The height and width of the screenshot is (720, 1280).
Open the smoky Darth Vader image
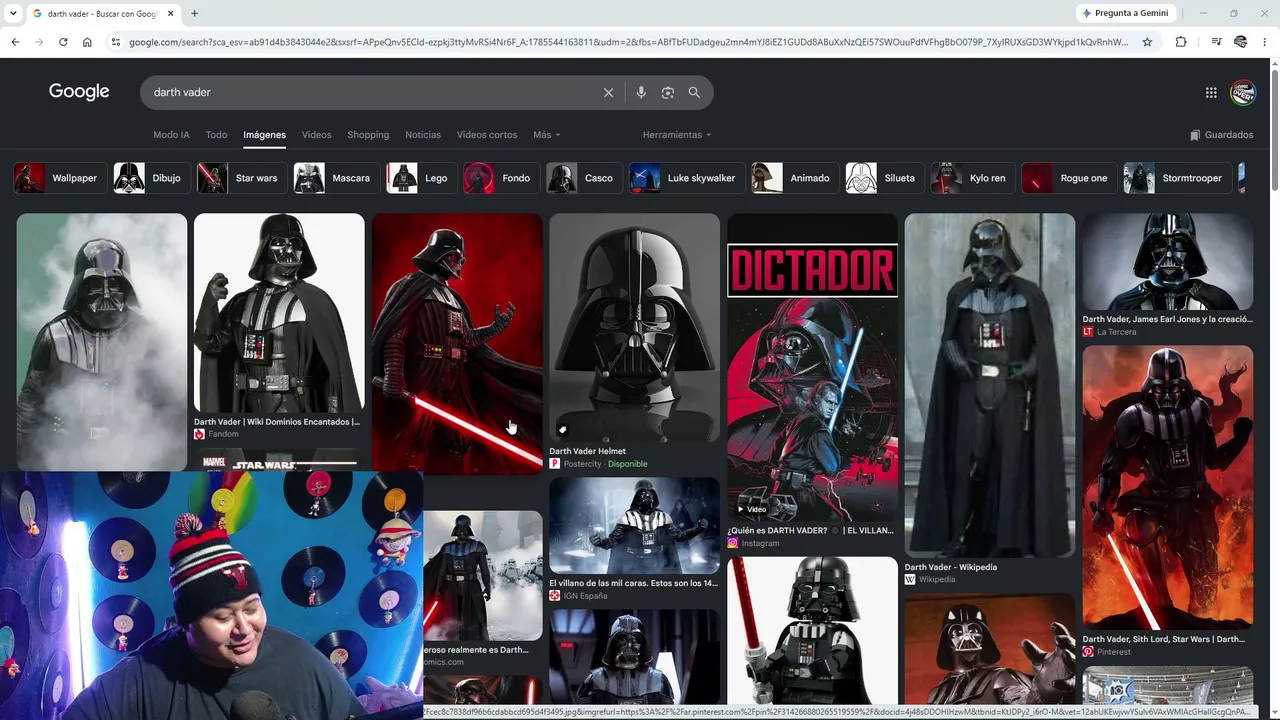pos(101,340)
